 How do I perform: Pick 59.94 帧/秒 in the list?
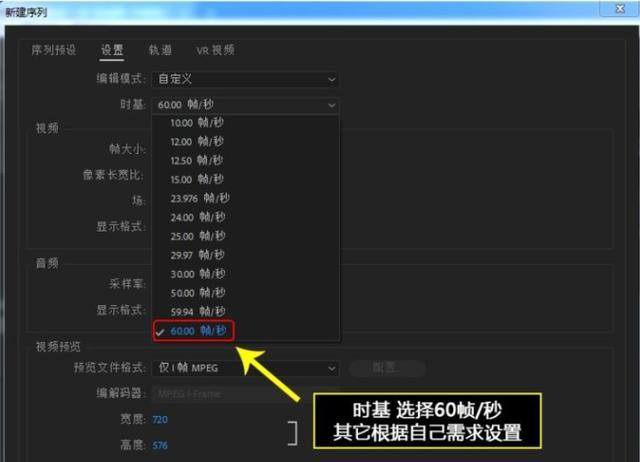(246, 312)
